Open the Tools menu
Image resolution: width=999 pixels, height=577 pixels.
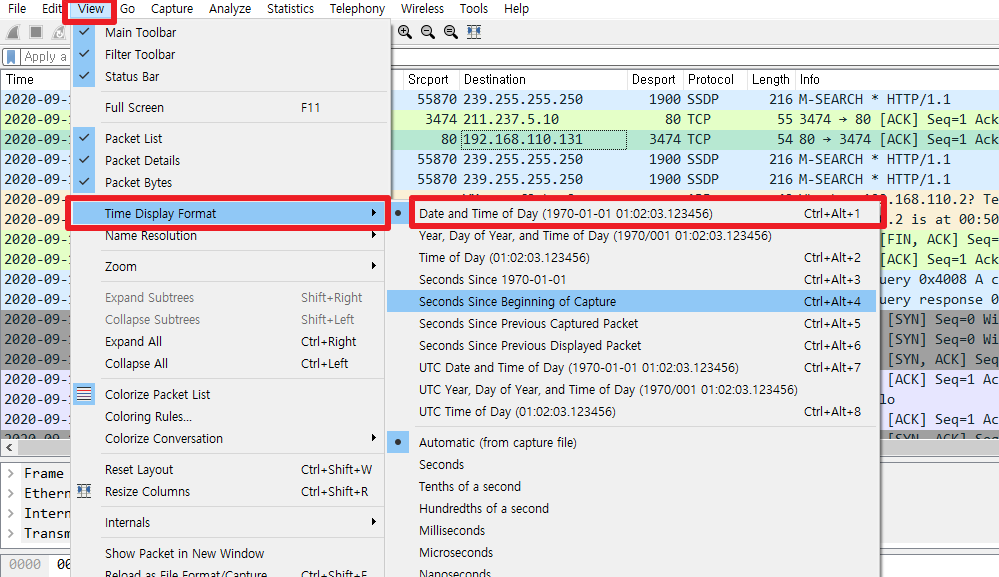[x=473, y=9]
